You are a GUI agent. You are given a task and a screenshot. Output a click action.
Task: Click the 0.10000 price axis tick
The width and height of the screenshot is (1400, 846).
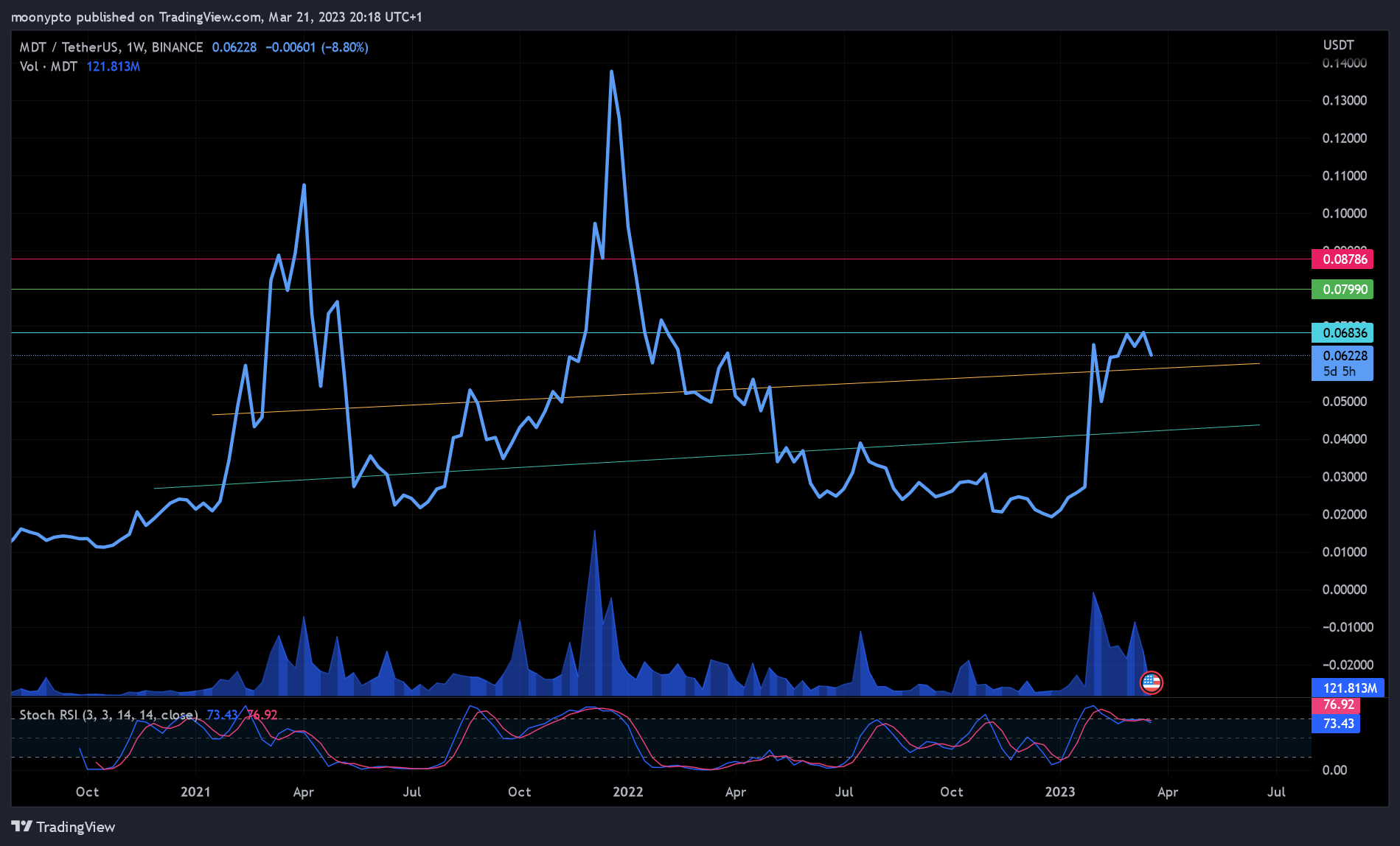(1344, 214)
